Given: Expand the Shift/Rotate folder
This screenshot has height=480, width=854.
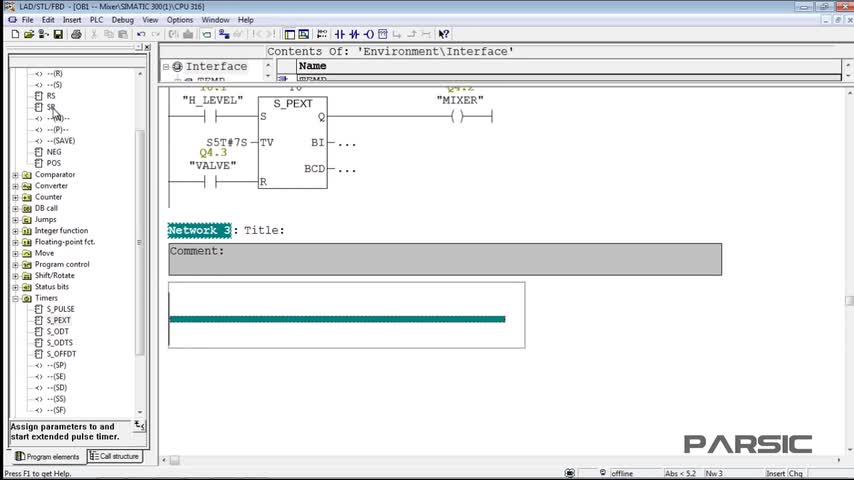Looking at the screenshot, I should point(16,276).
